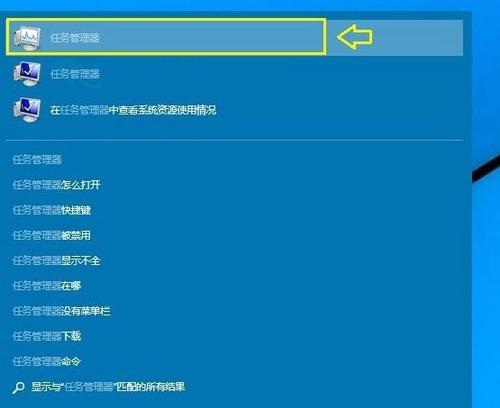
Task: Click the second 任务管理器 control panel icon
Action: click(x=27, y=74)
